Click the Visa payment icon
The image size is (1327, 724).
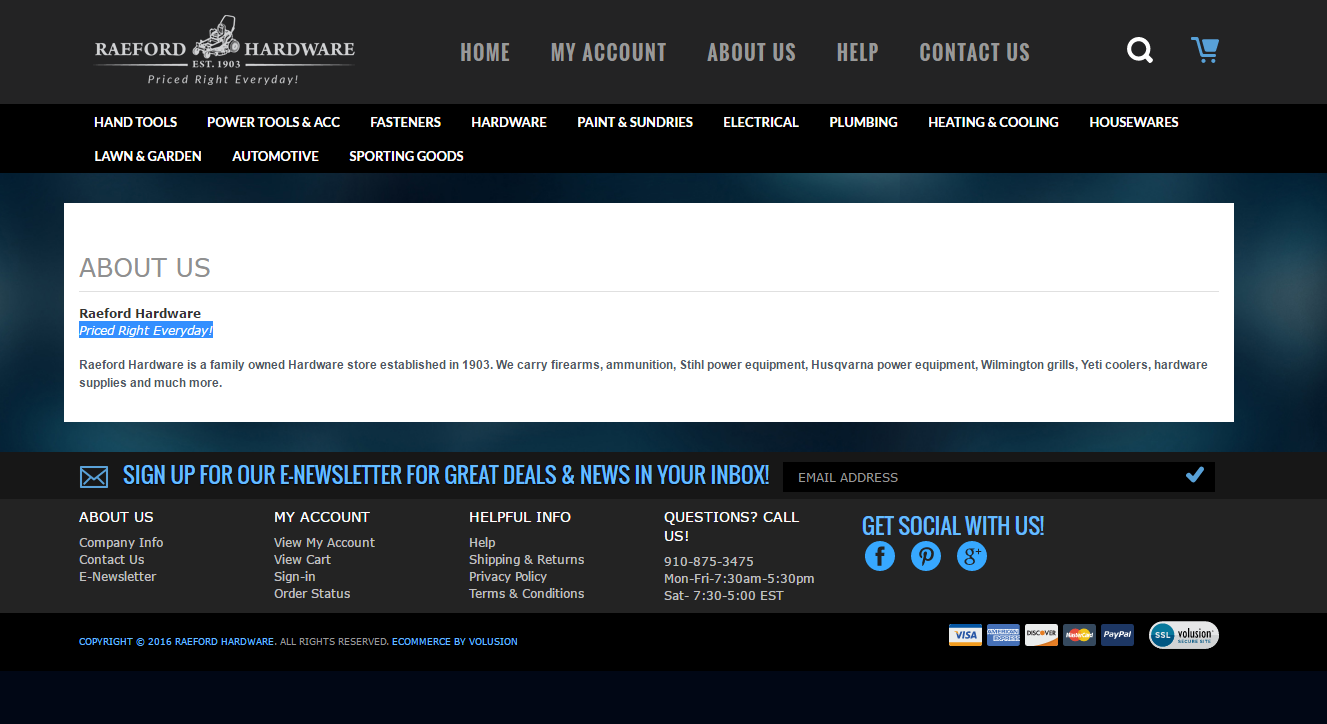[x=965, y=635]
